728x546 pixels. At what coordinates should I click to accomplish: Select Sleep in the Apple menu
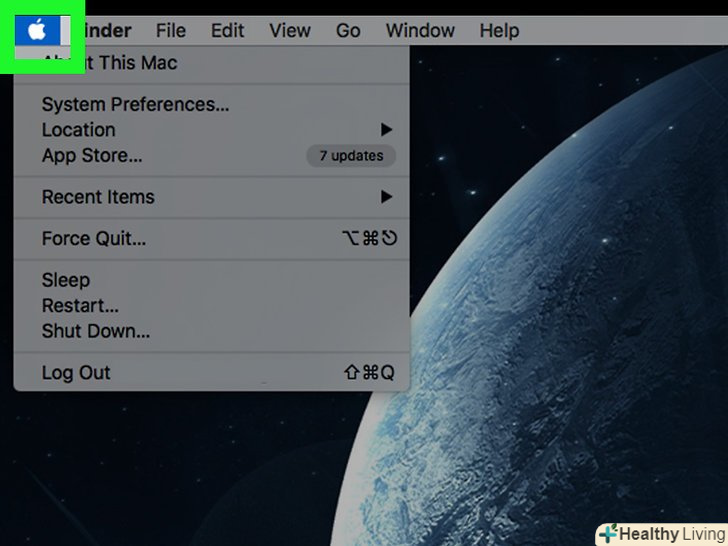(212, 280)
